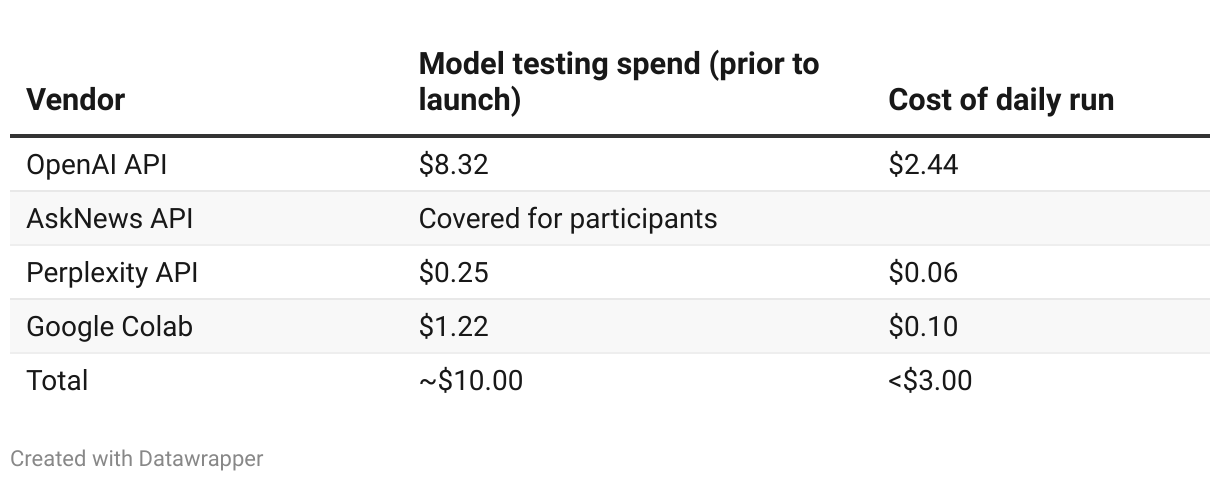Click the $8.32 testing spend cell

pos(453,164)
